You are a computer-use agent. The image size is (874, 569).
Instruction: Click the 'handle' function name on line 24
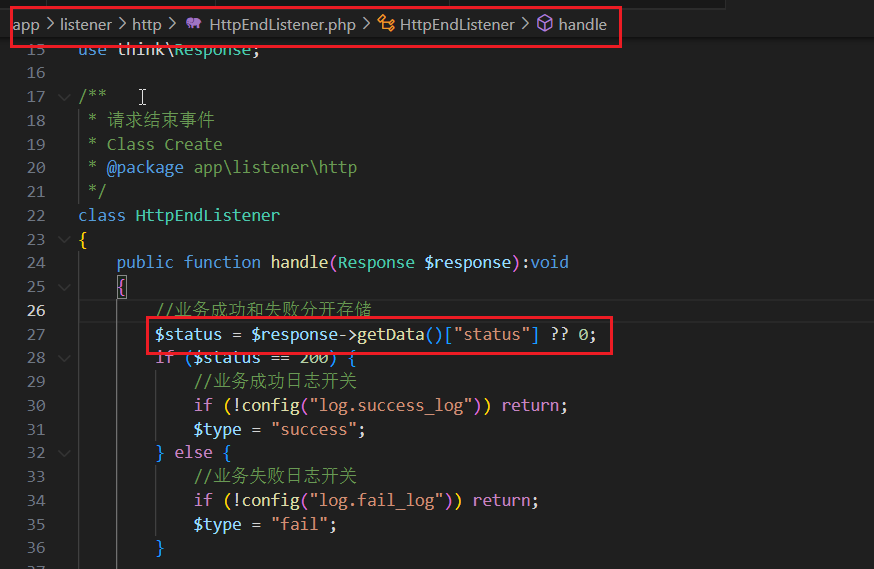(299, 262)
